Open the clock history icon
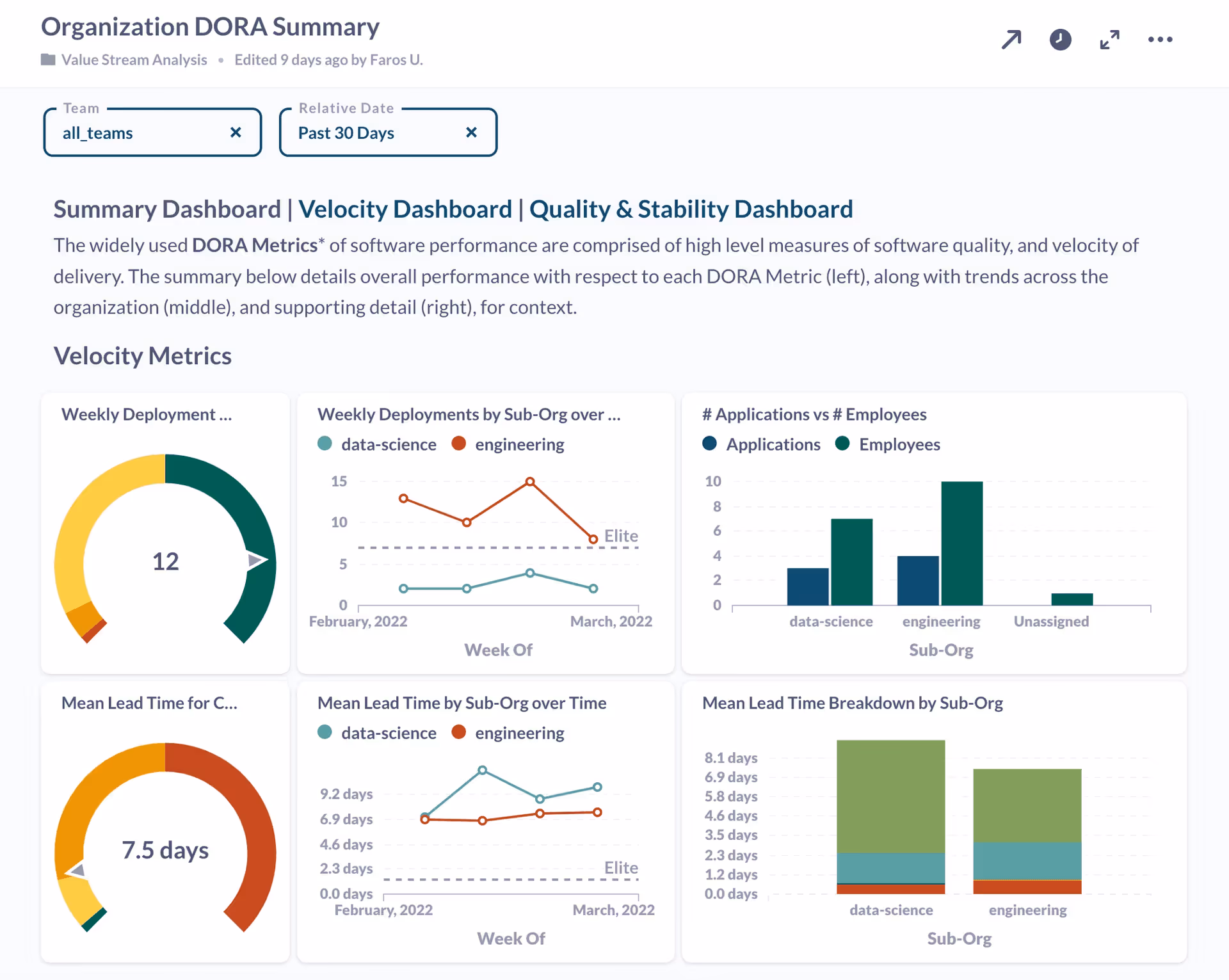The width and height of the screenshot is (1229, 980). [x=1060, y=40]
